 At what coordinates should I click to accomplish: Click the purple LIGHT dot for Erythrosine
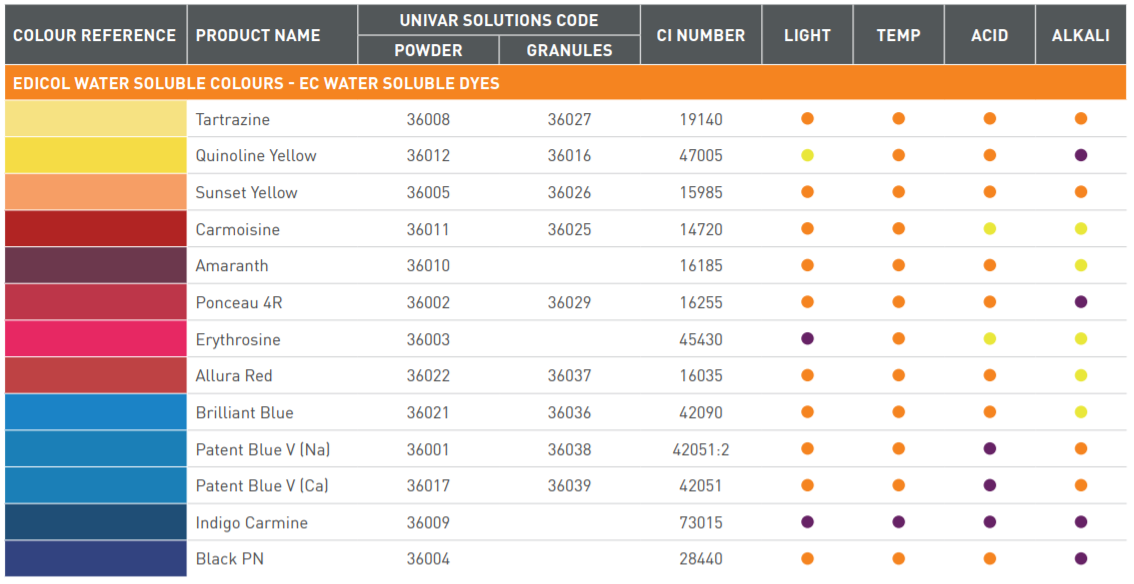pyautogui.click(x=807, y=338)
